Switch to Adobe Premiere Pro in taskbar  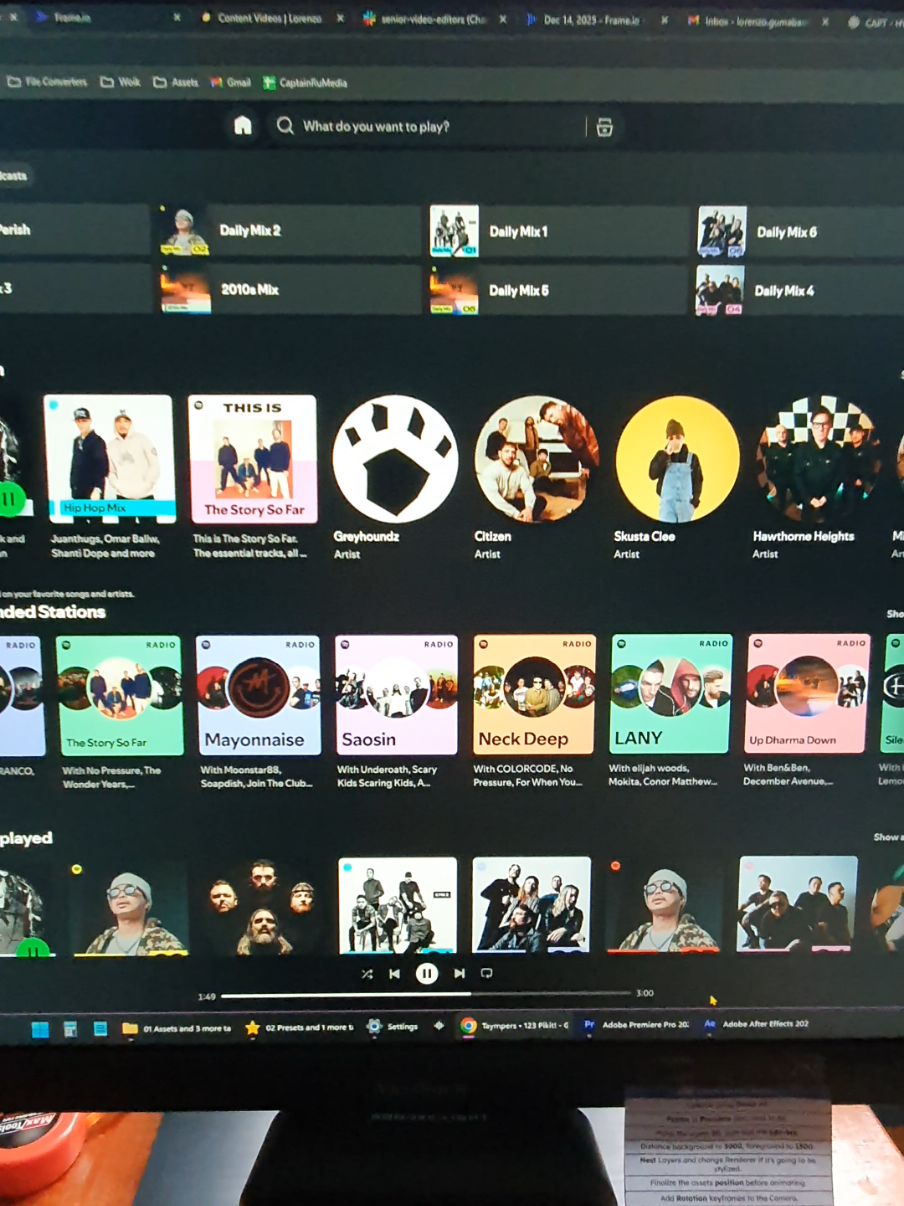tap(638, 1025)
